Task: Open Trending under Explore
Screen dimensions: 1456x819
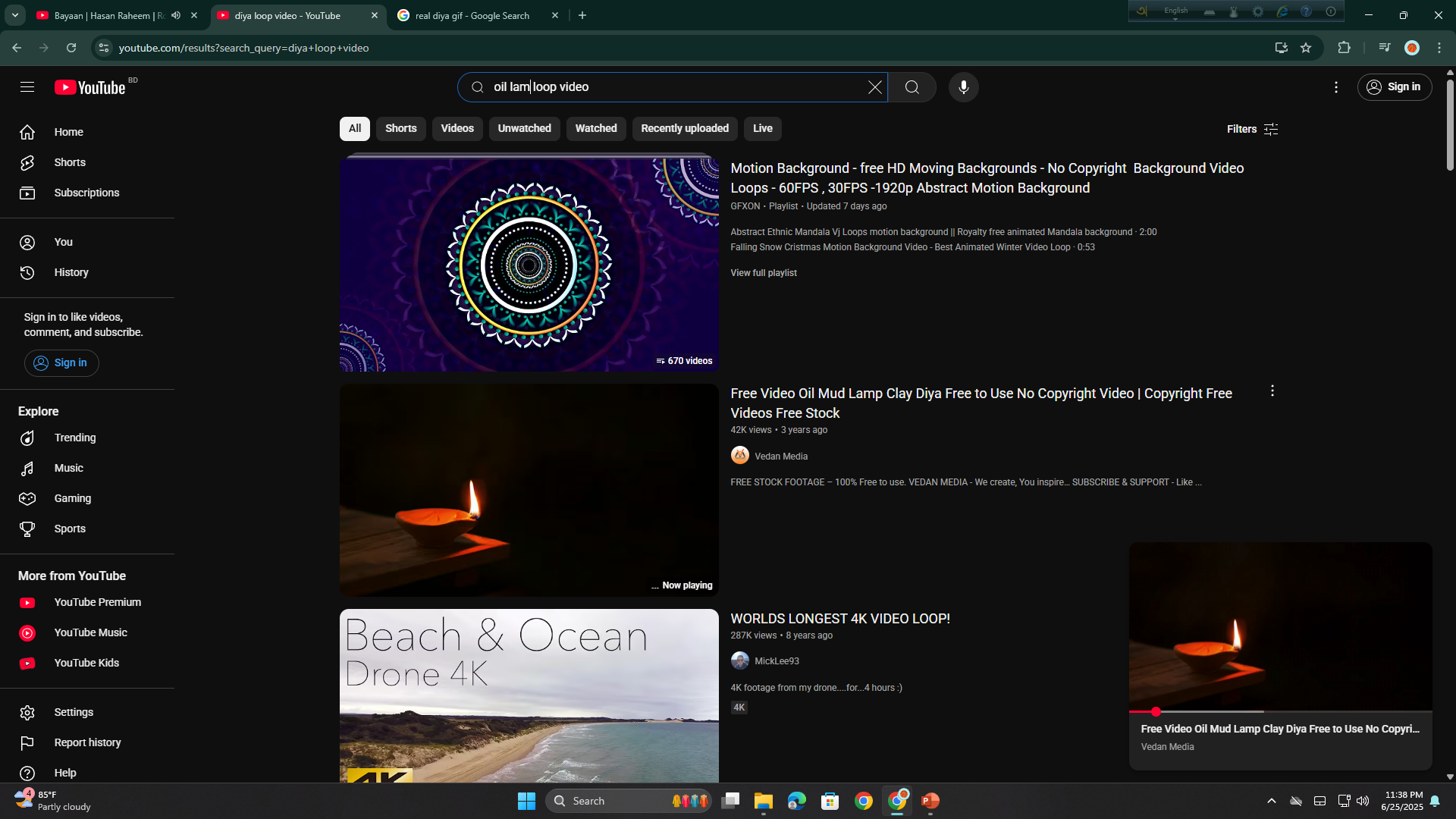Action: click(87, 438)
